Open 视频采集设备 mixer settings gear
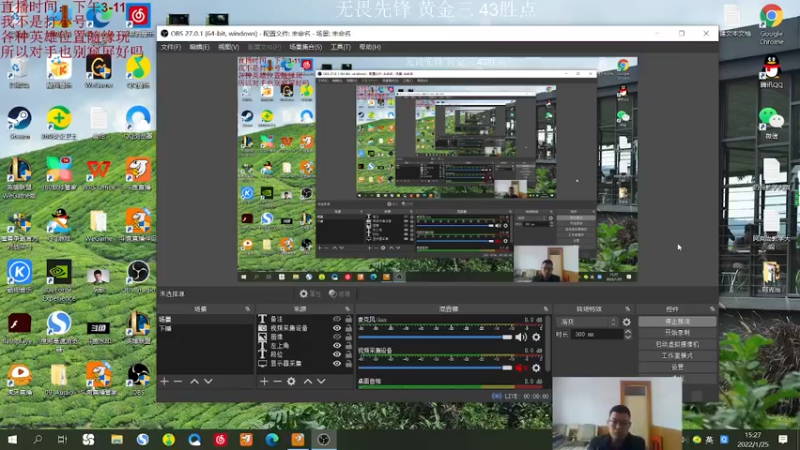800x450 pixels. (536, 367)
